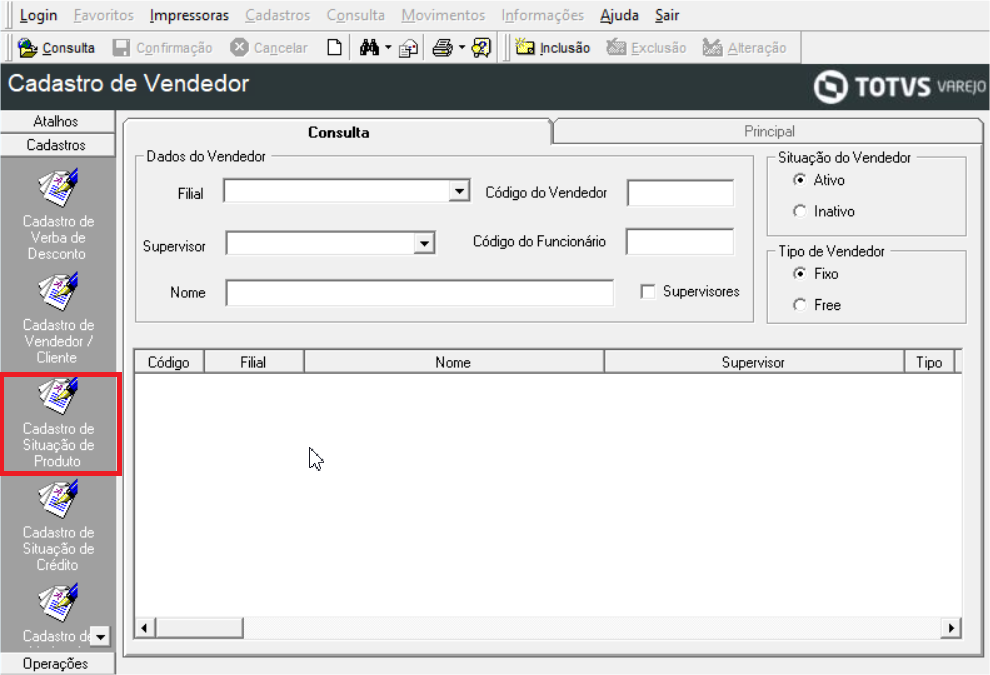Viewport: 990px width, 675px height.
Task: Switch to the Consulta tab
Action: tap(338, 132)
